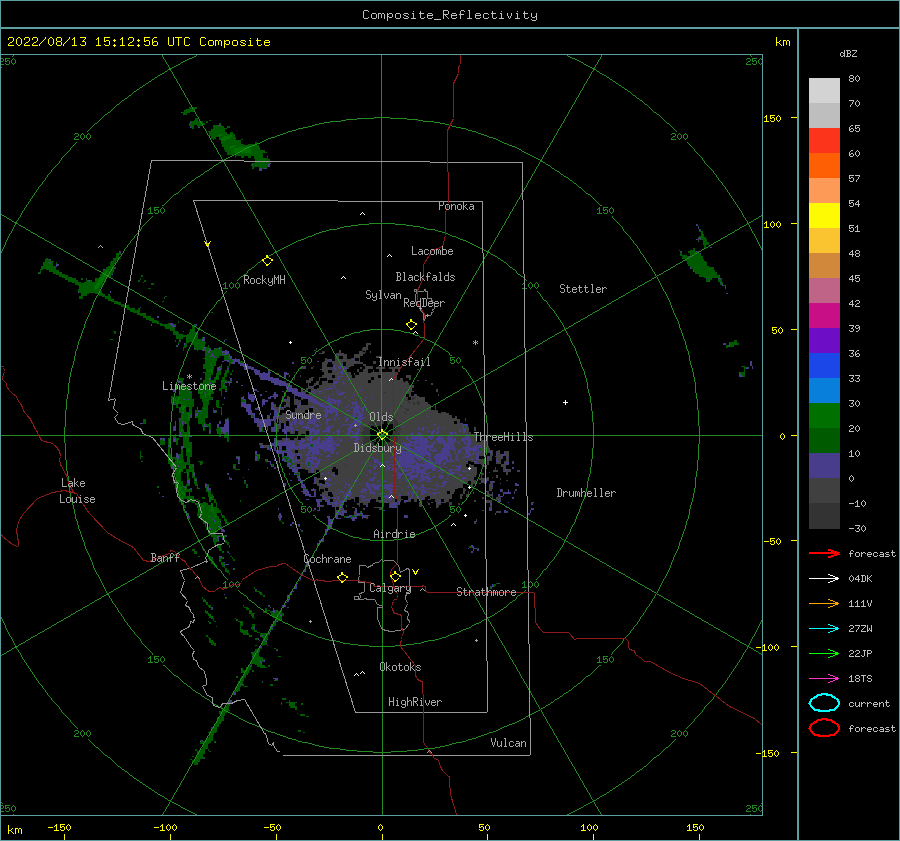The height and width of the screenshot is (841, 900).
Task: Pick the lightest gray 70–80 dBZ swatch
Action: click(824, 91)
